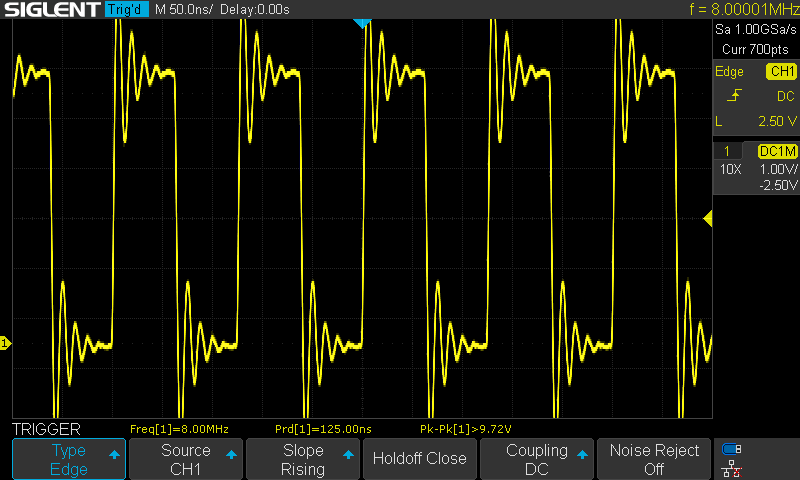Click the DC1M channel coupling badge
The image size is (800, 480).
[778, 151]
